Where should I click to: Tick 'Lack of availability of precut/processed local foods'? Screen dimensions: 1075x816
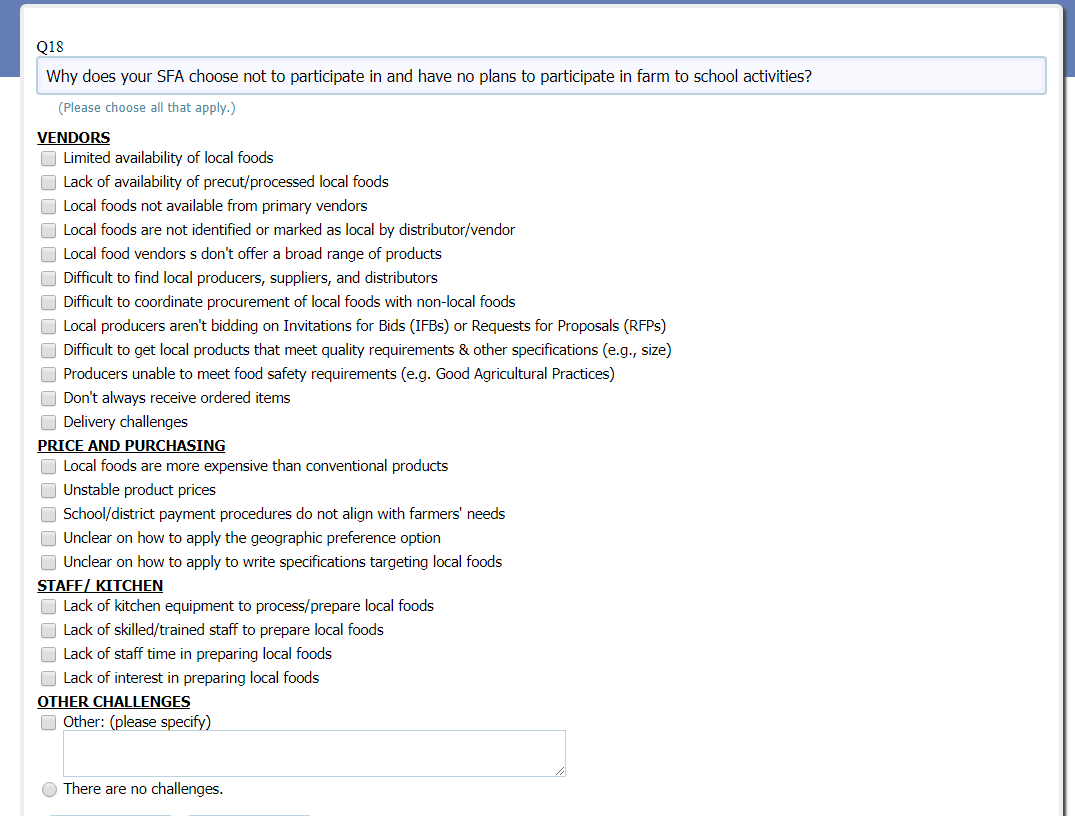(49, 182)
